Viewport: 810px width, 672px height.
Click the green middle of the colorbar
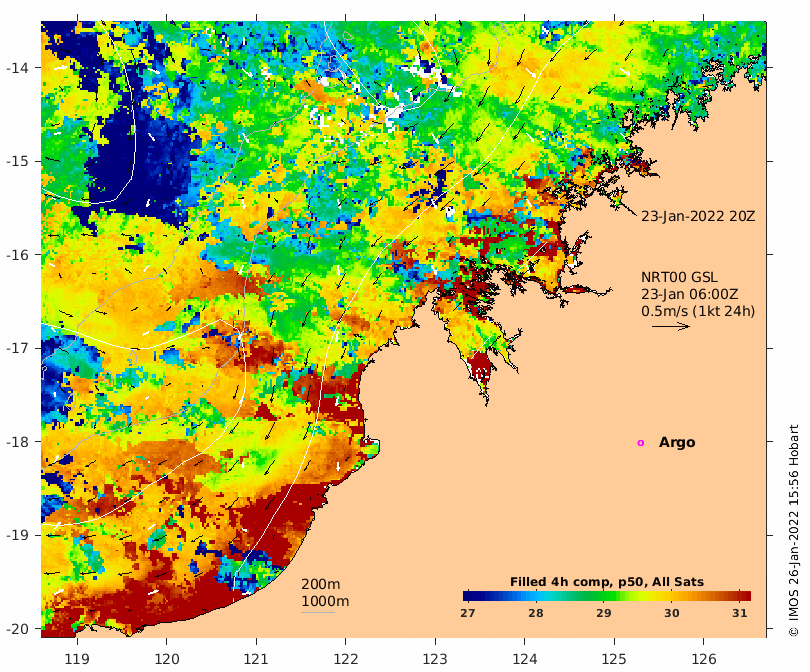(x=606, y=596)
